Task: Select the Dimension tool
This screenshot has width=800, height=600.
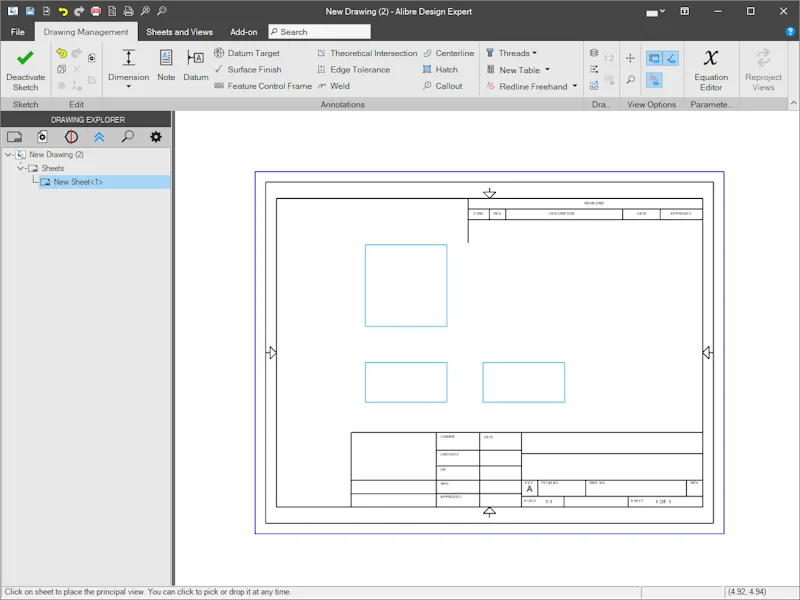Action: point(129,65)
